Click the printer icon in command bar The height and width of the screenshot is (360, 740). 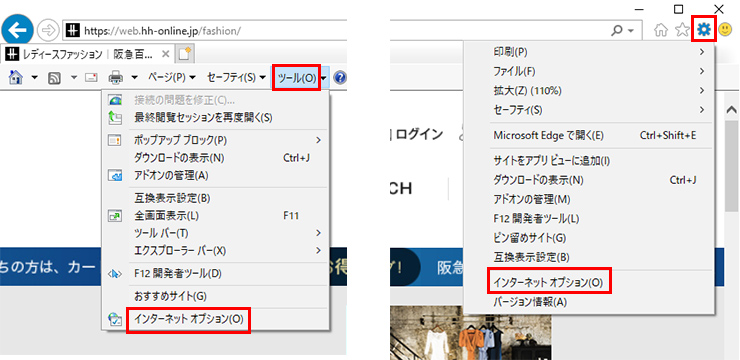(x=116, y=77)
